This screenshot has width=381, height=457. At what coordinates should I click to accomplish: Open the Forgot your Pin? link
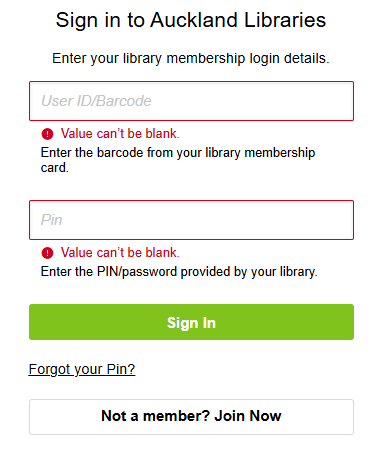(82, 369)
